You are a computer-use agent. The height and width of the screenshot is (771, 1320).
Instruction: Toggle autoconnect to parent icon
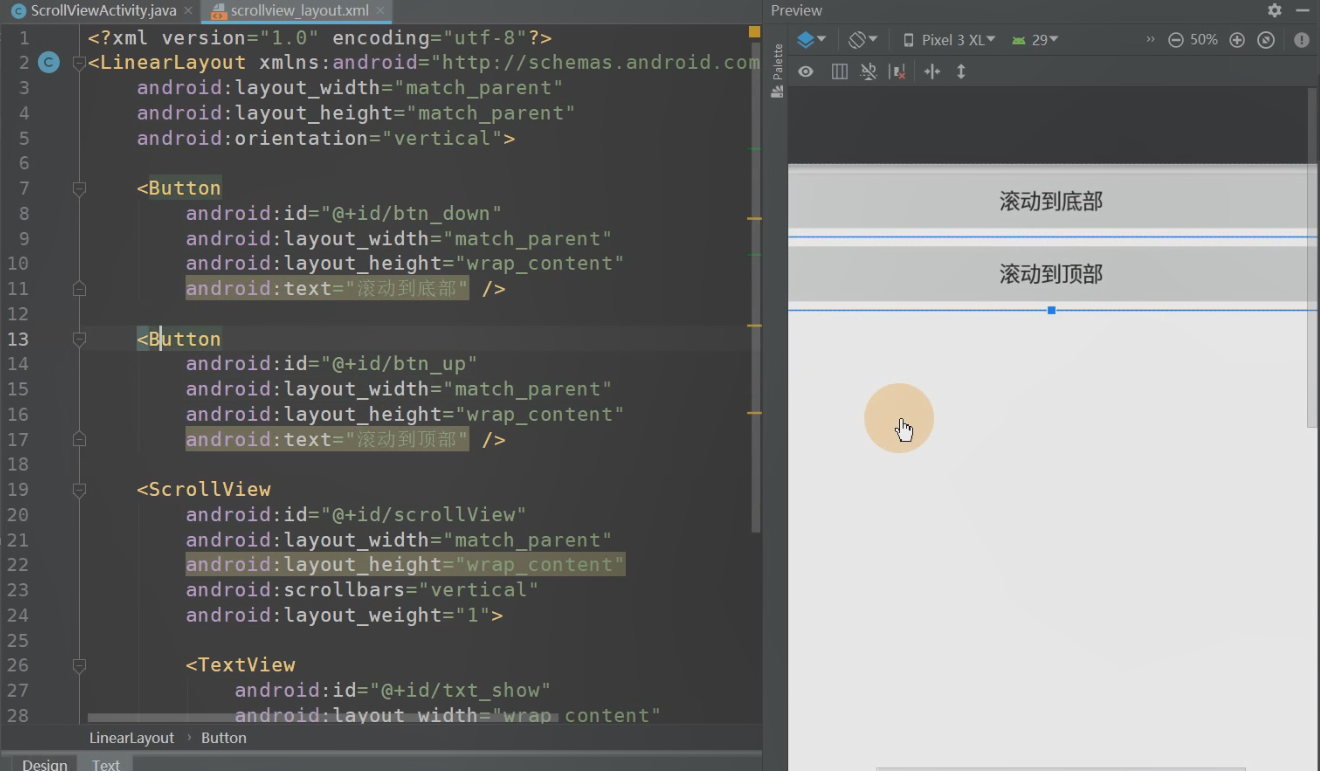click(x=868, y=72)
